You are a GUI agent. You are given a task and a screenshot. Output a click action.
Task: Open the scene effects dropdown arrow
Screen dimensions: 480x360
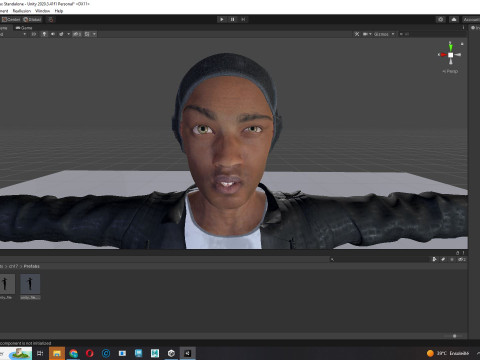(69, 34)
